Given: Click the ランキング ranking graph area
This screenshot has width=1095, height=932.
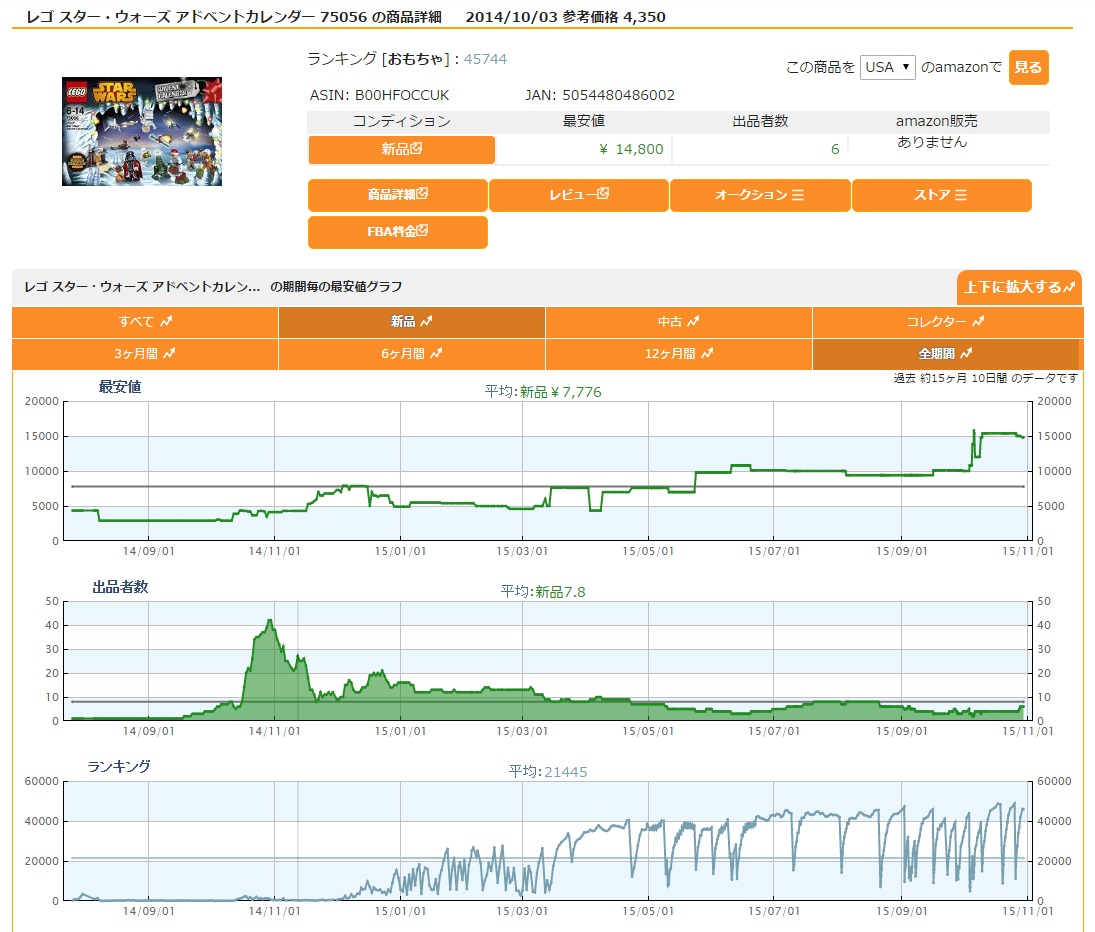Looking at the screenshot, I should pyautogui.click(x=548, y=841).
